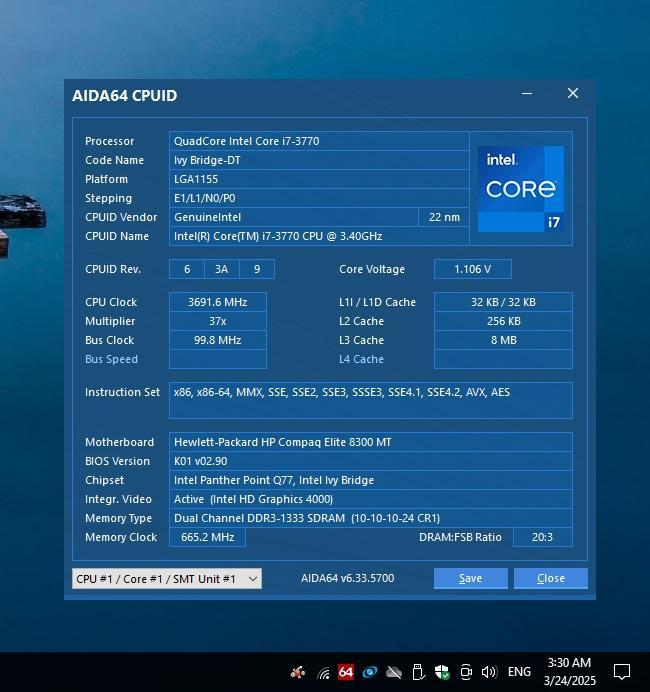Click the speaker volume tray icon
Screen dimensions: 650x692
pos(489,672)
